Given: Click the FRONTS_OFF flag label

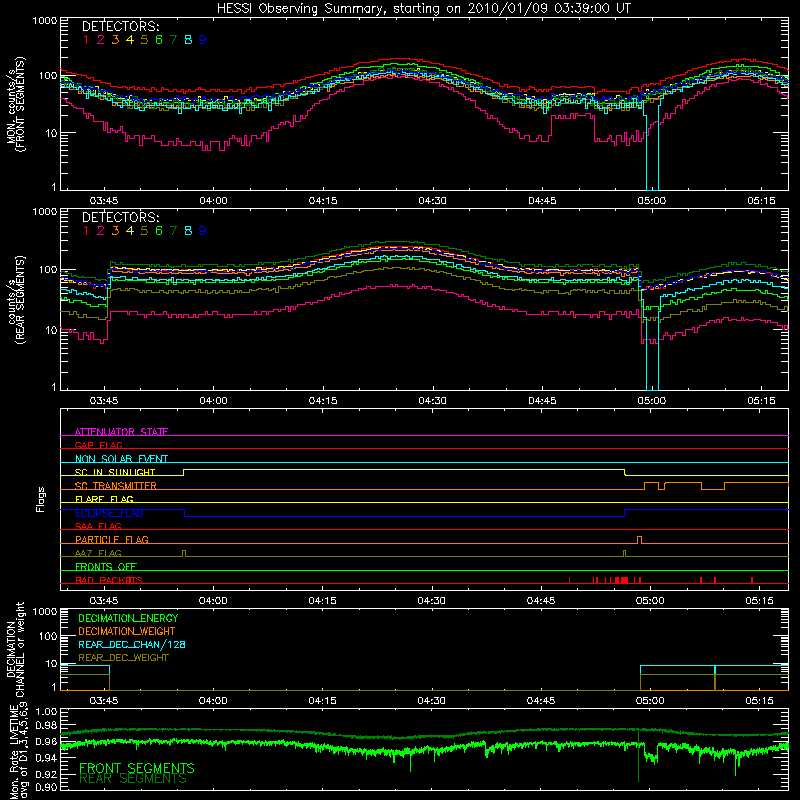Looking at the screenshot, I should (106, 567).
